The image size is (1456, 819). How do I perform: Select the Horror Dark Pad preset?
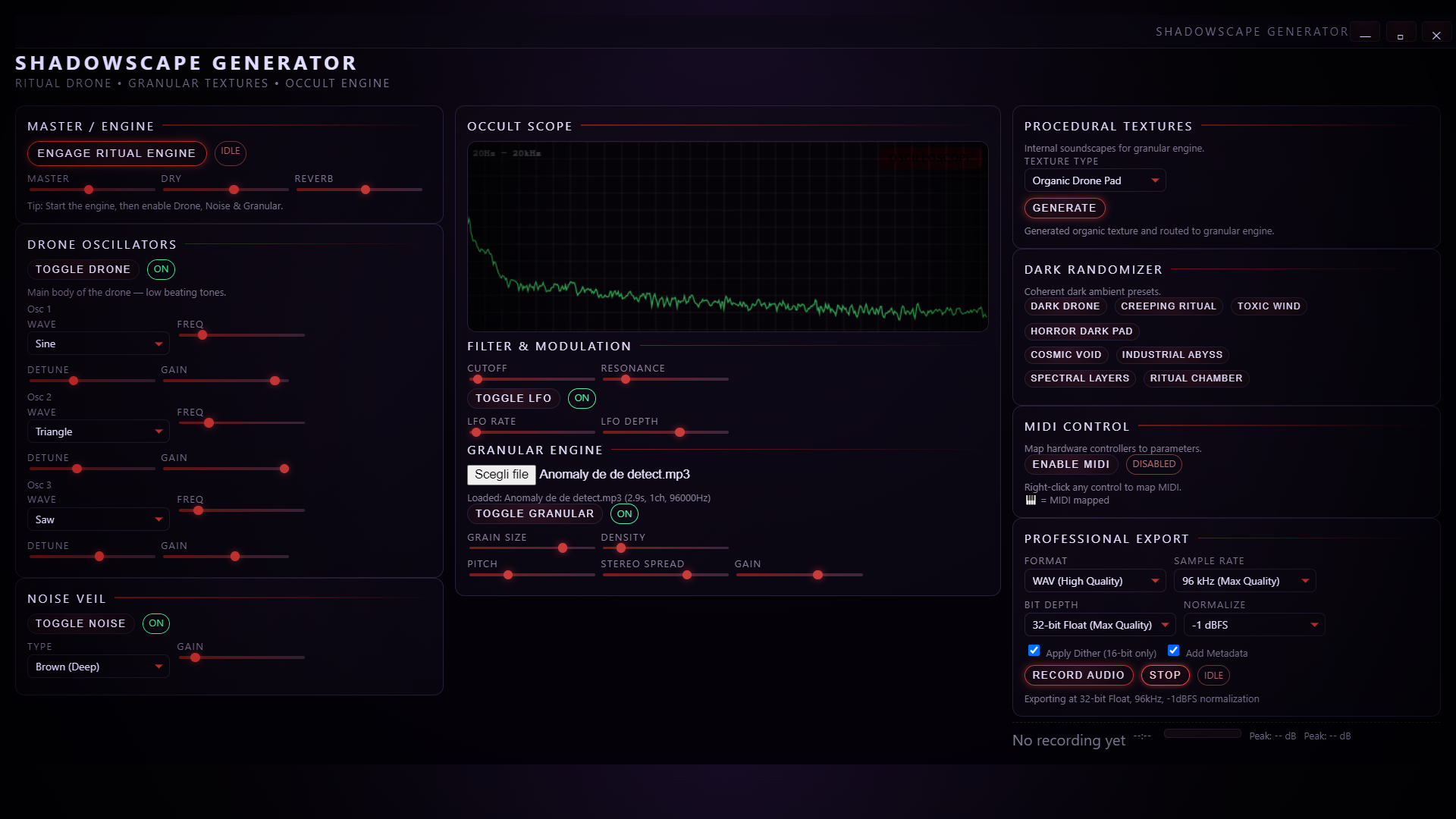(x=1081, y=331)
